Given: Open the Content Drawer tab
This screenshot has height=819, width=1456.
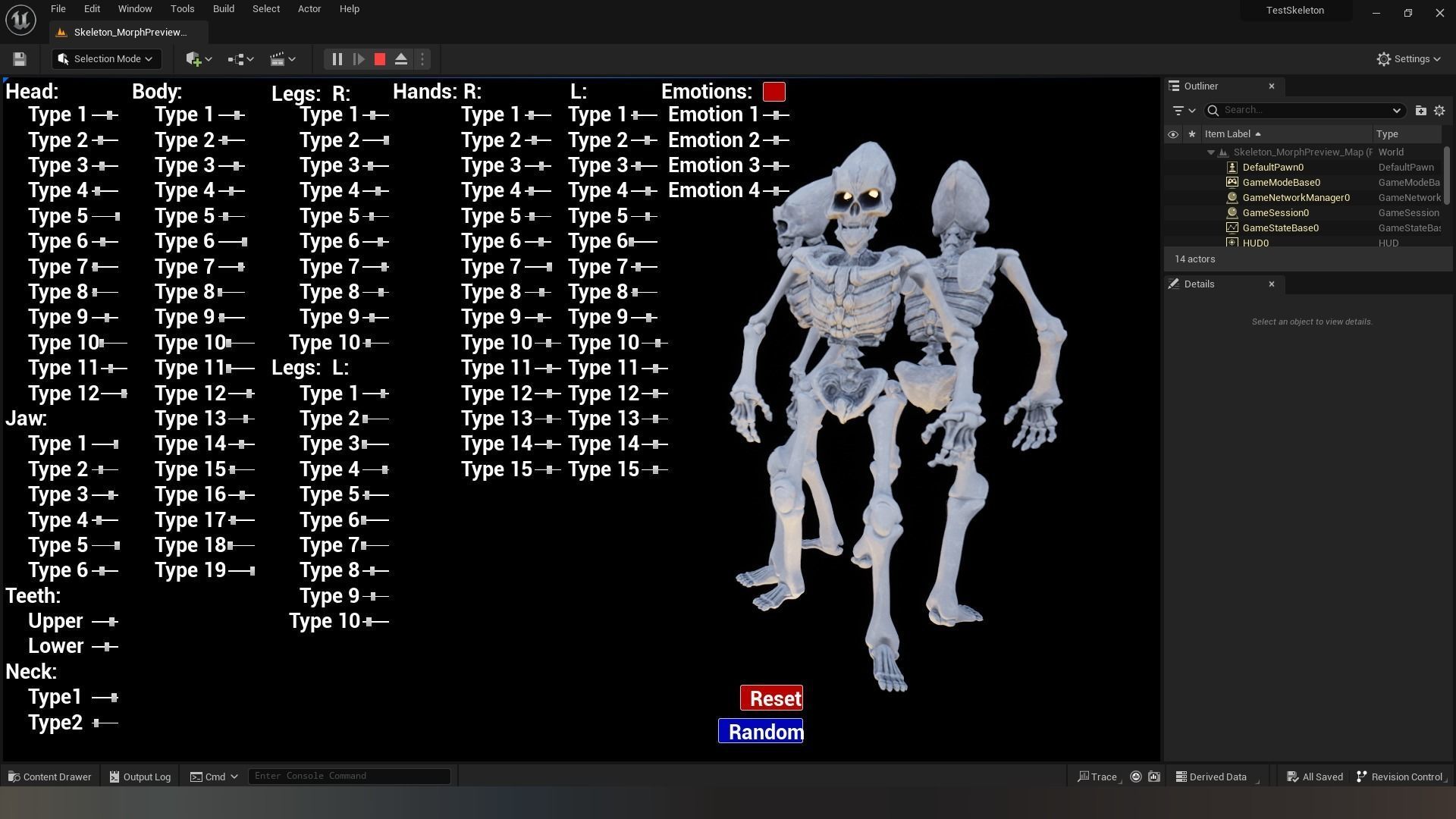Looking at the screenshot, I should tap(49, 777).
